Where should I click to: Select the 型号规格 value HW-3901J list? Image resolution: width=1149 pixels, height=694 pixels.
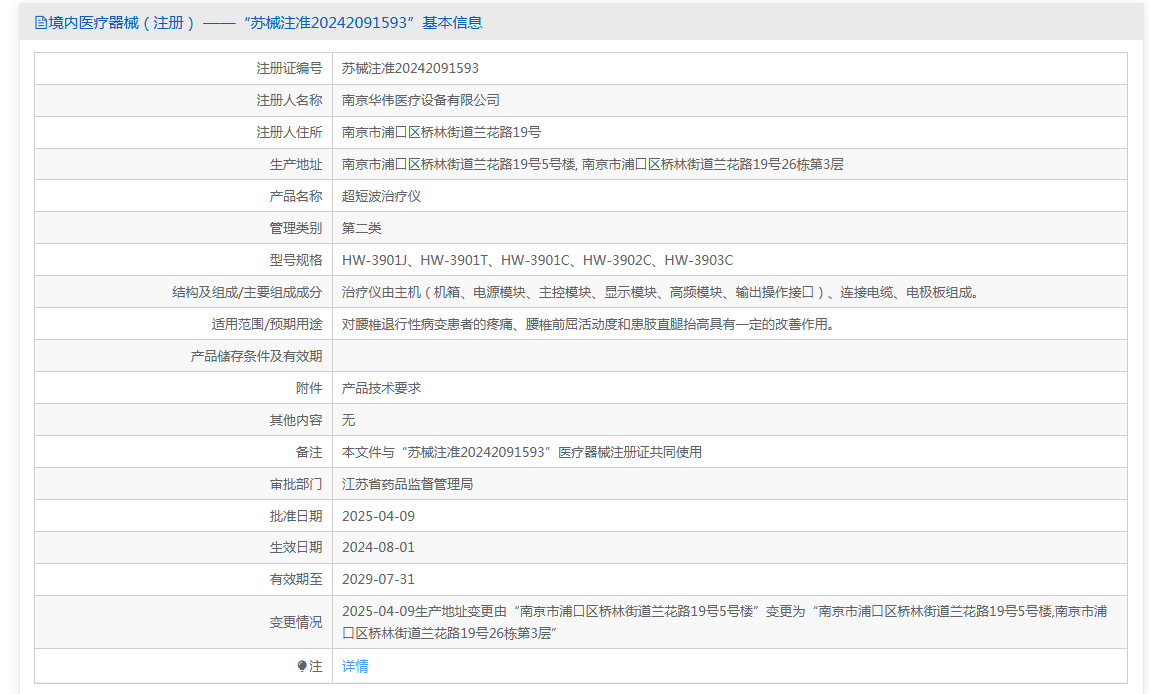tap(537, 260)
